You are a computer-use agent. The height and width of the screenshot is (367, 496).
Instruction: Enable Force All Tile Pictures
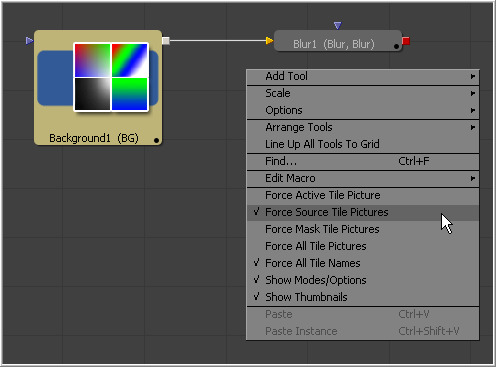tap(363, 246)
